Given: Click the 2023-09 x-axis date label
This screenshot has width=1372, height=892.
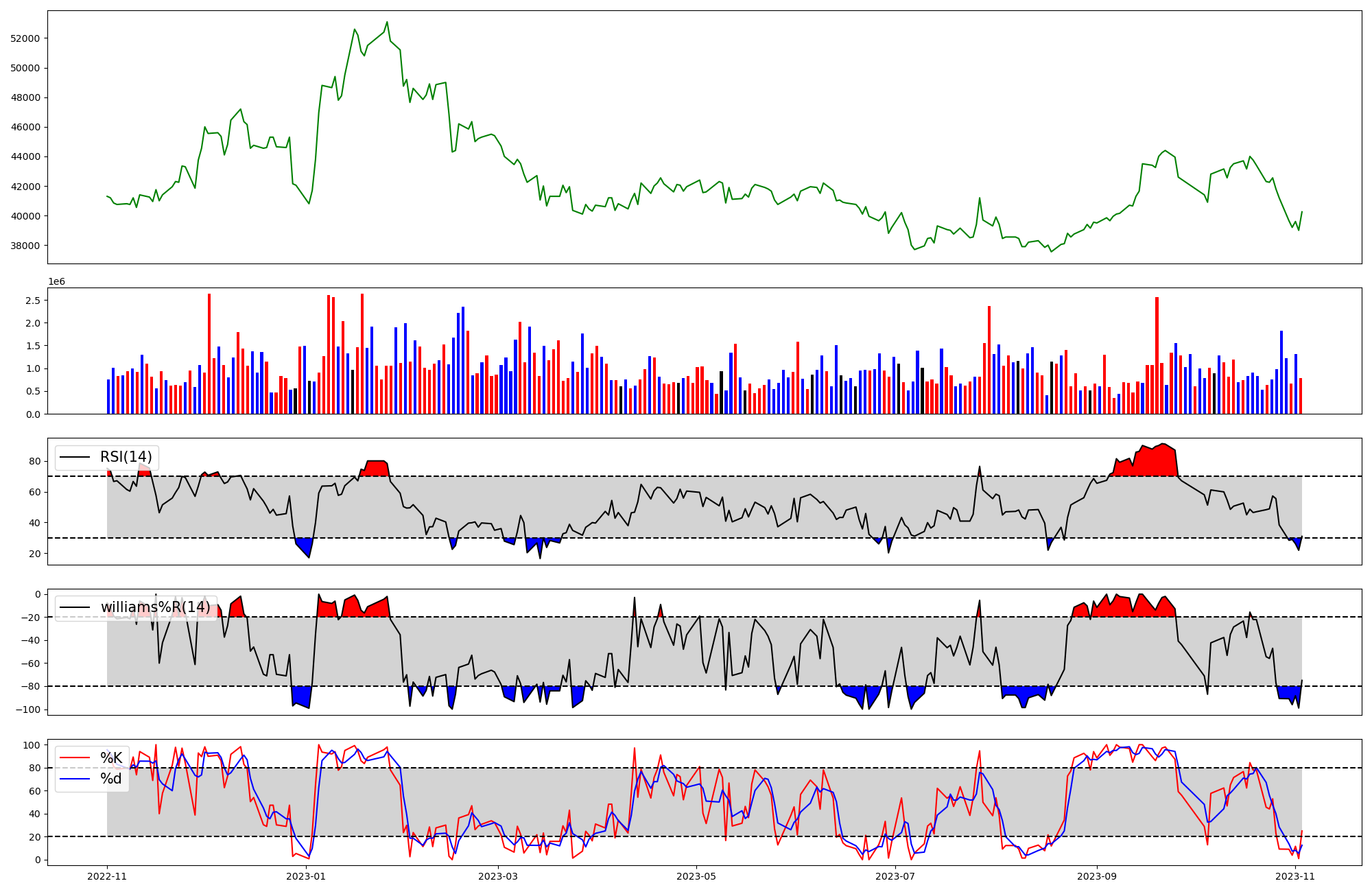Looking at the screenshot, I should coord(1096,876).
